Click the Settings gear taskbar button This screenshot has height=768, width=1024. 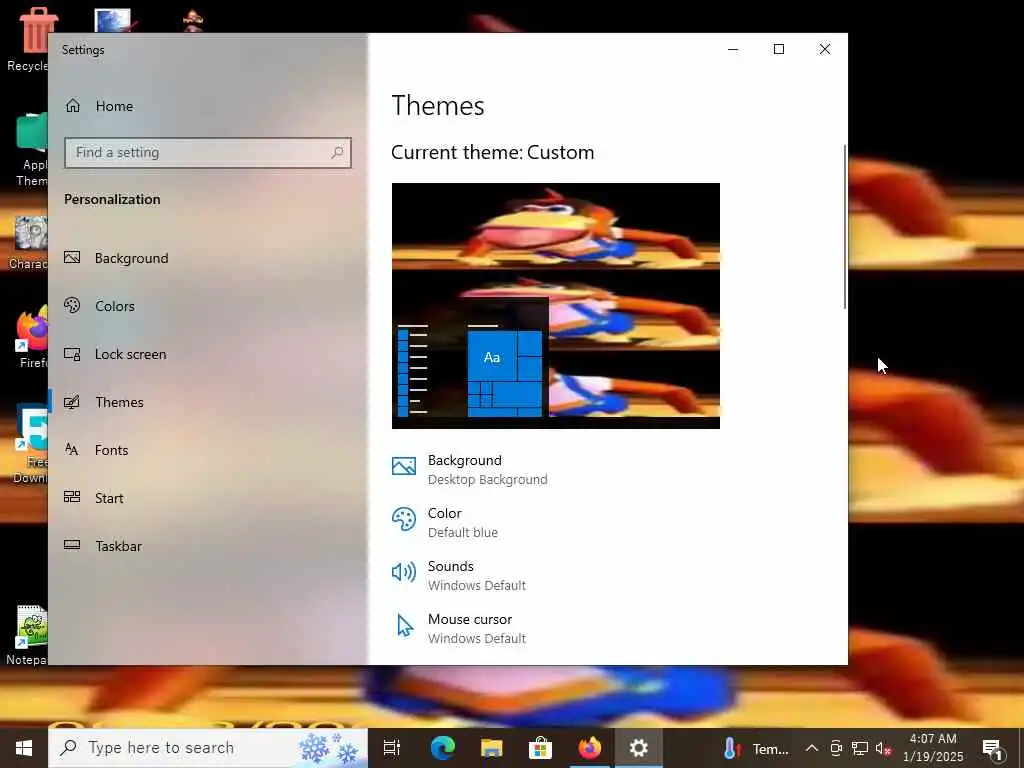[639, 748]
